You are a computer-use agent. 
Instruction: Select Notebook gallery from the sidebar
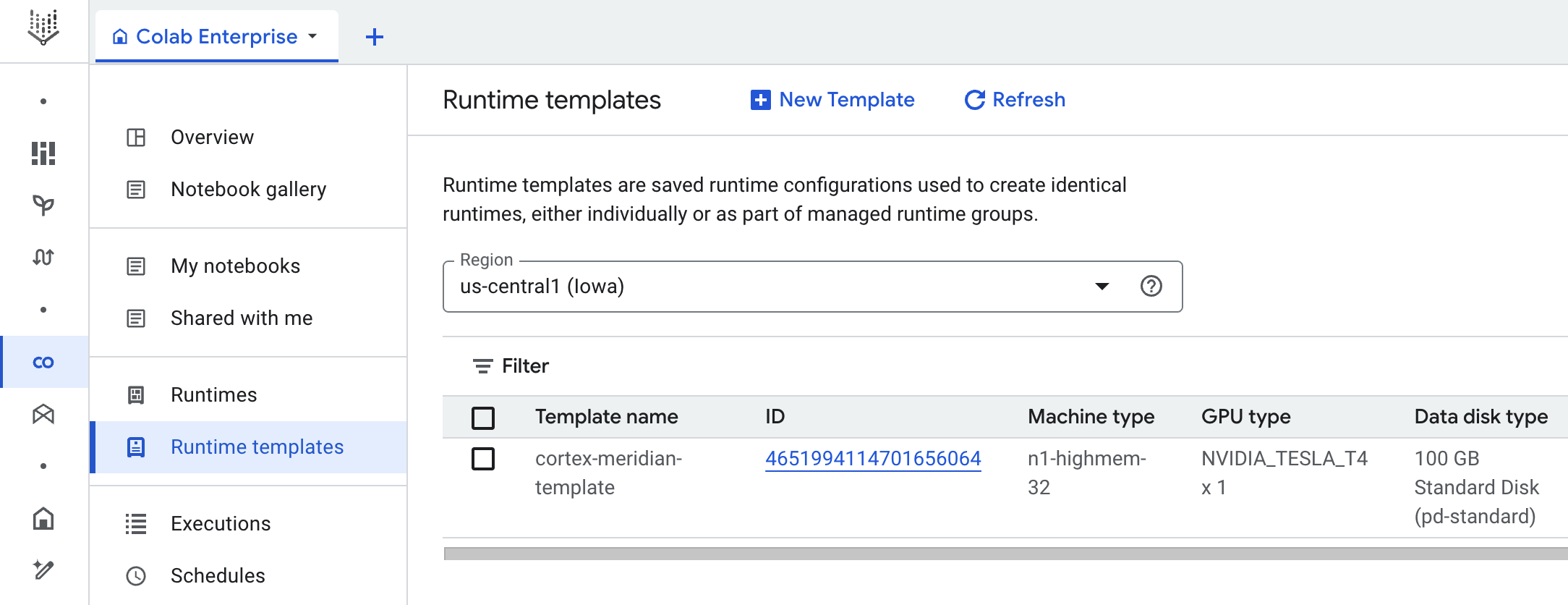tap(248, 190)
